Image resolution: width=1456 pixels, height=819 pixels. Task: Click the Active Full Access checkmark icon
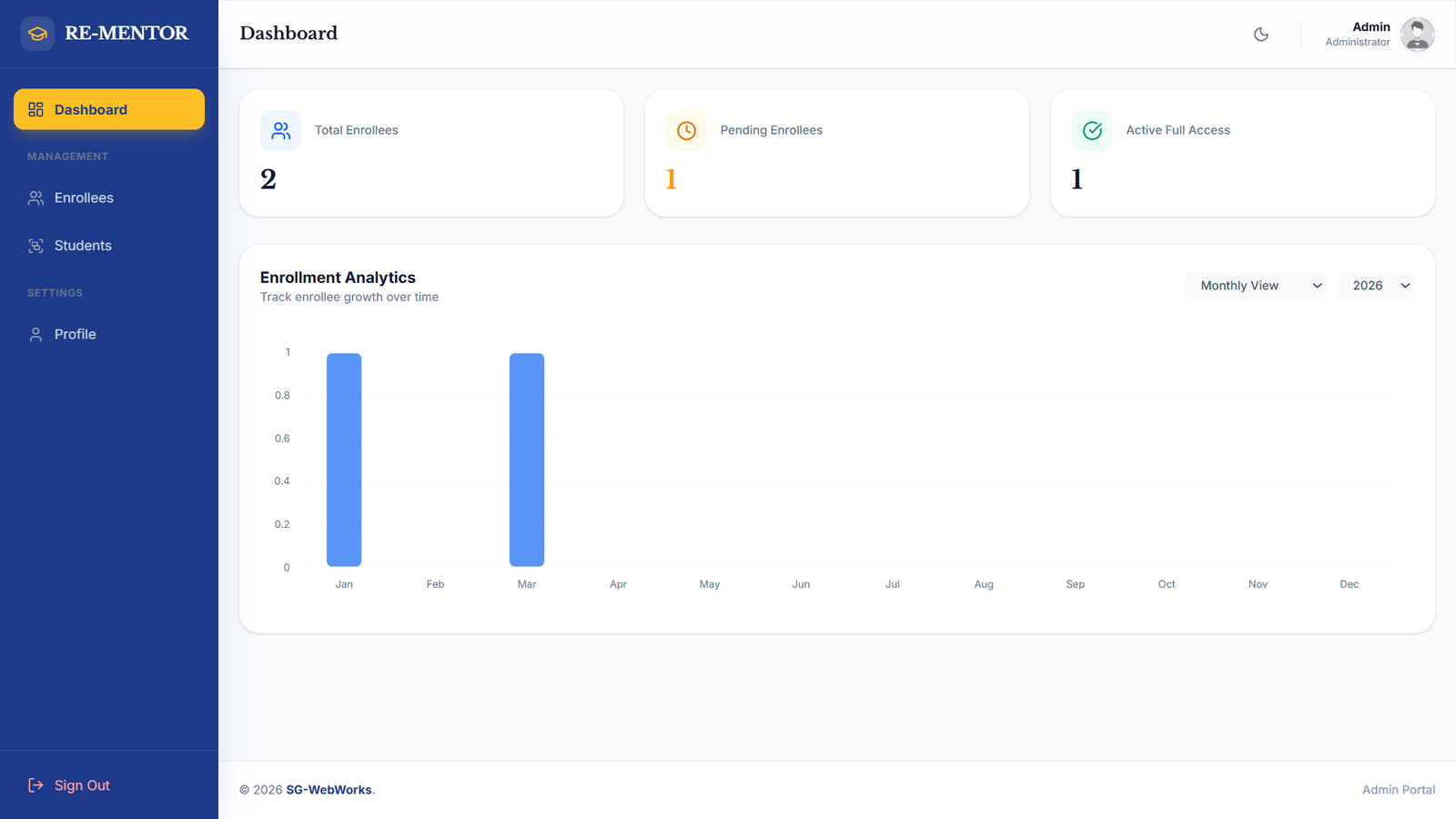[x=1092, y=131]
